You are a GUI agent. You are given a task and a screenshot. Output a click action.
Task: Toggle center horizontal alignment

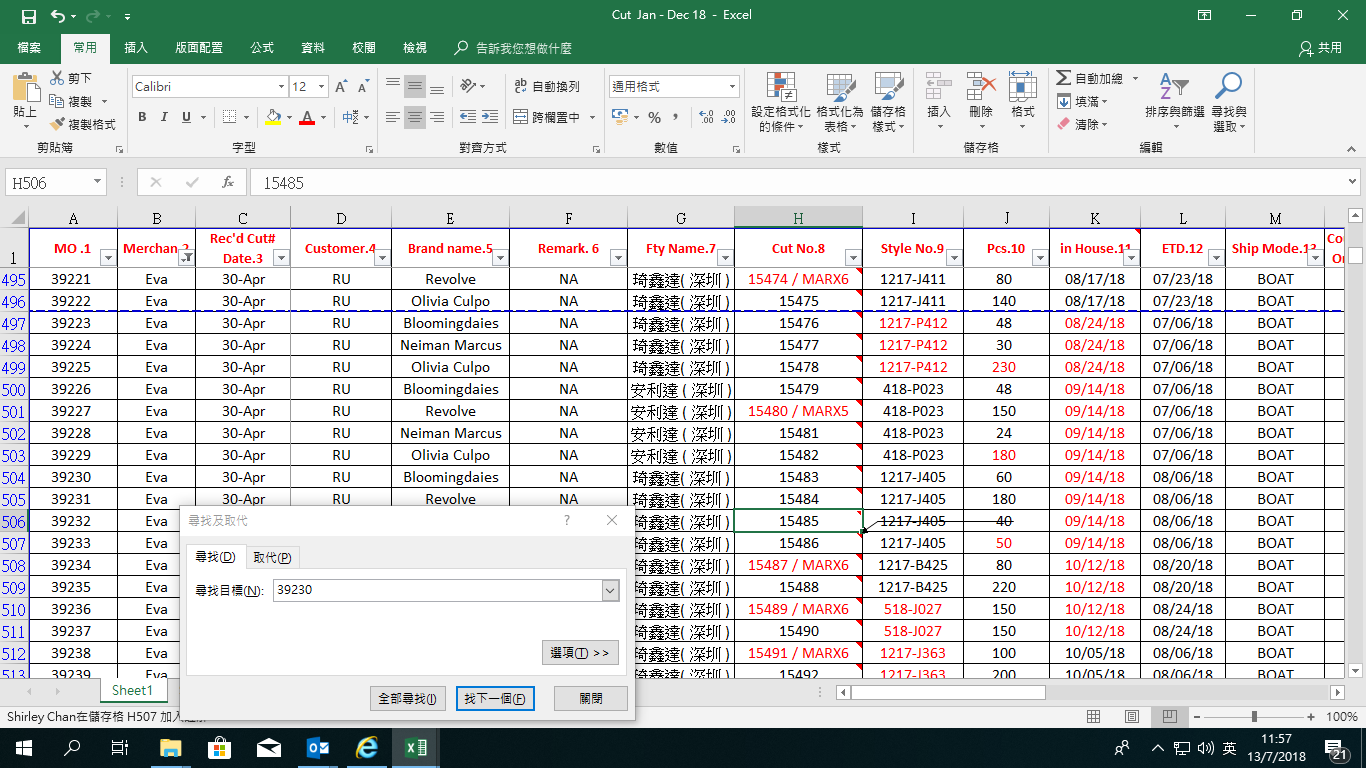coord(415,117)
